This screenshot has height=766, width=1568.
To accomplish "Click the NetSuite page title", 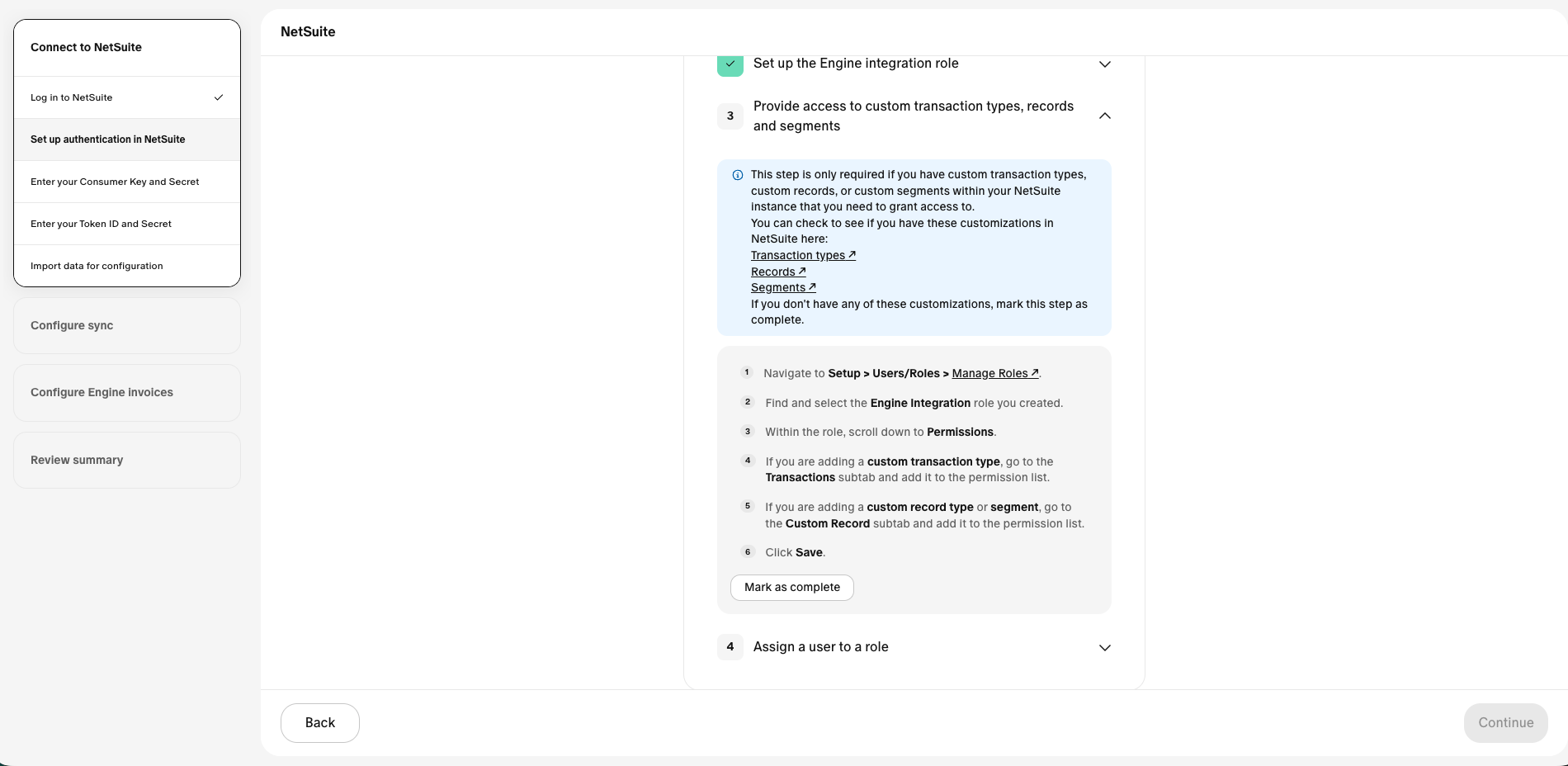I will click(308, 32).
